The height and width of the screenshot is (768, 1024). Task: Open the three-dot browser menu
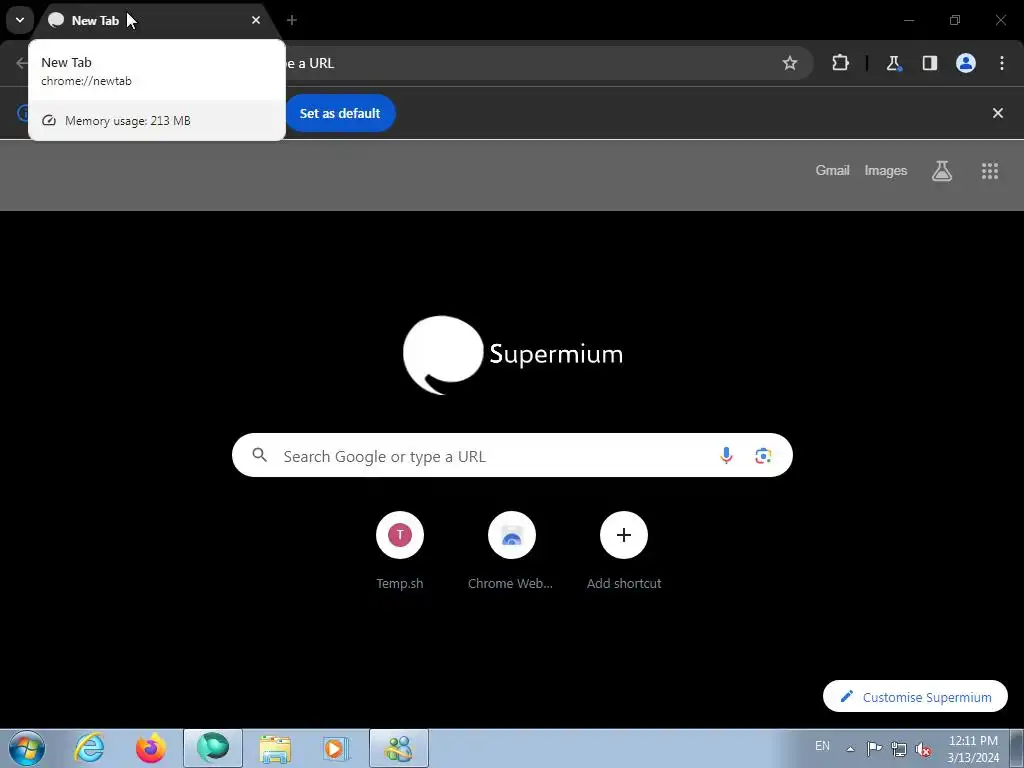(1002, 63)
